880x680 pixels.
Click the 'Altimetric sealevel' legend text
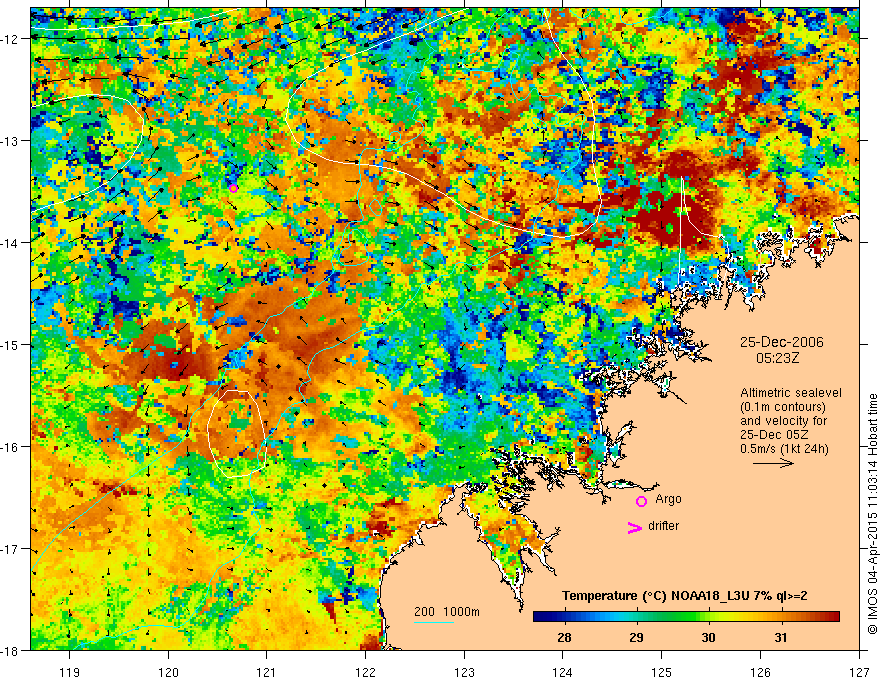(791, 393)
